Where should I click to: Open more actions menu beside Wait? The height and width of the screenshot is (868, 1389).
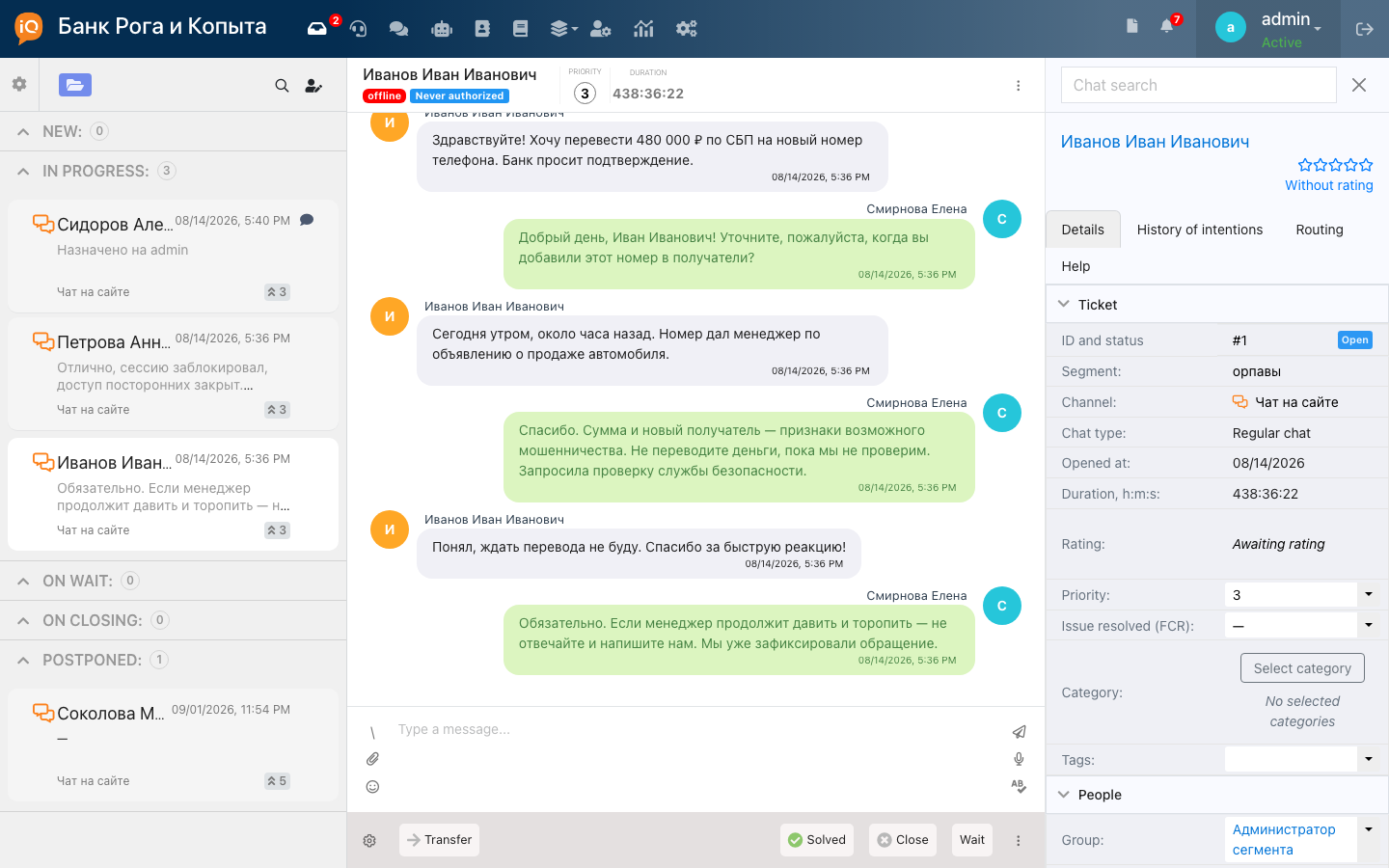[1018, 841]
